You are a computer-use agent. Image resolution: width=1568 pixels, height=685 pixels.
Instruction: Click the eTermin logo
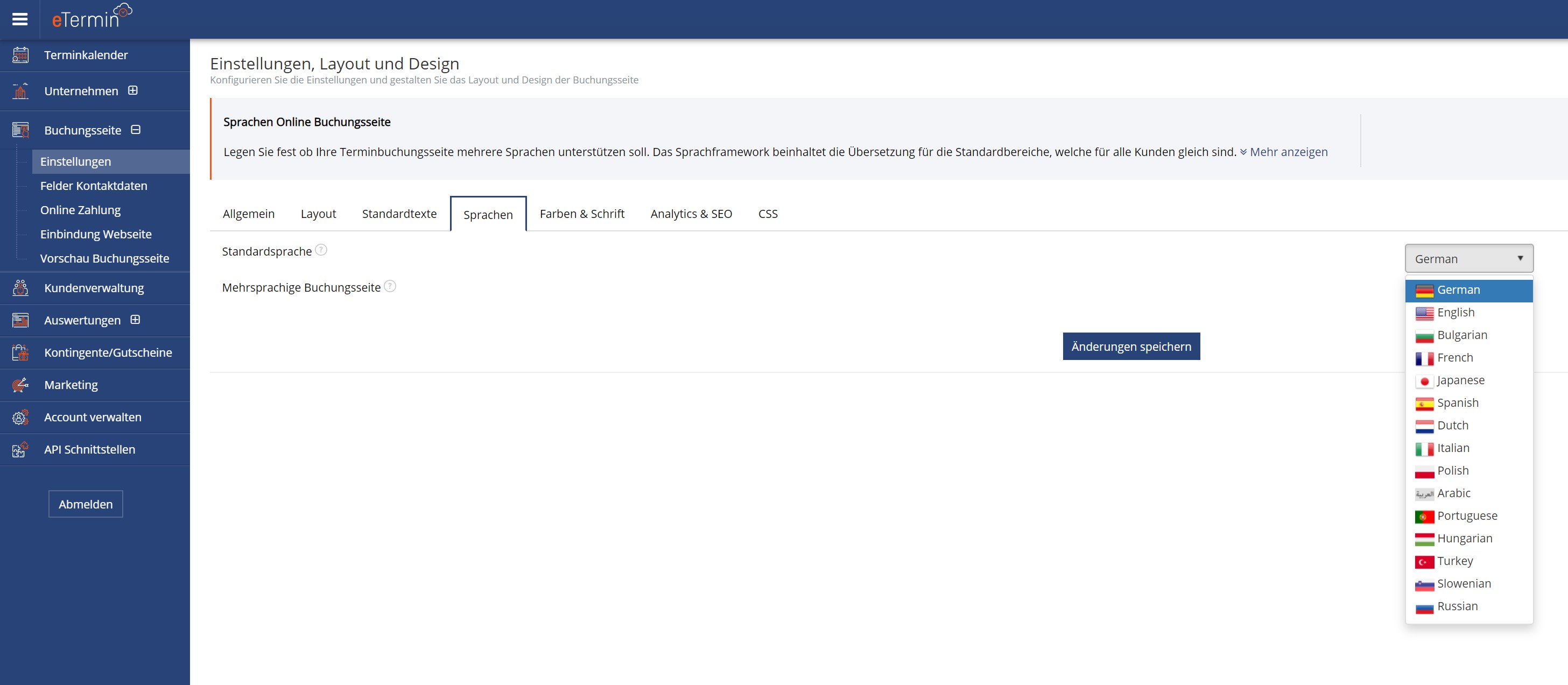click(x=92, y=17)
